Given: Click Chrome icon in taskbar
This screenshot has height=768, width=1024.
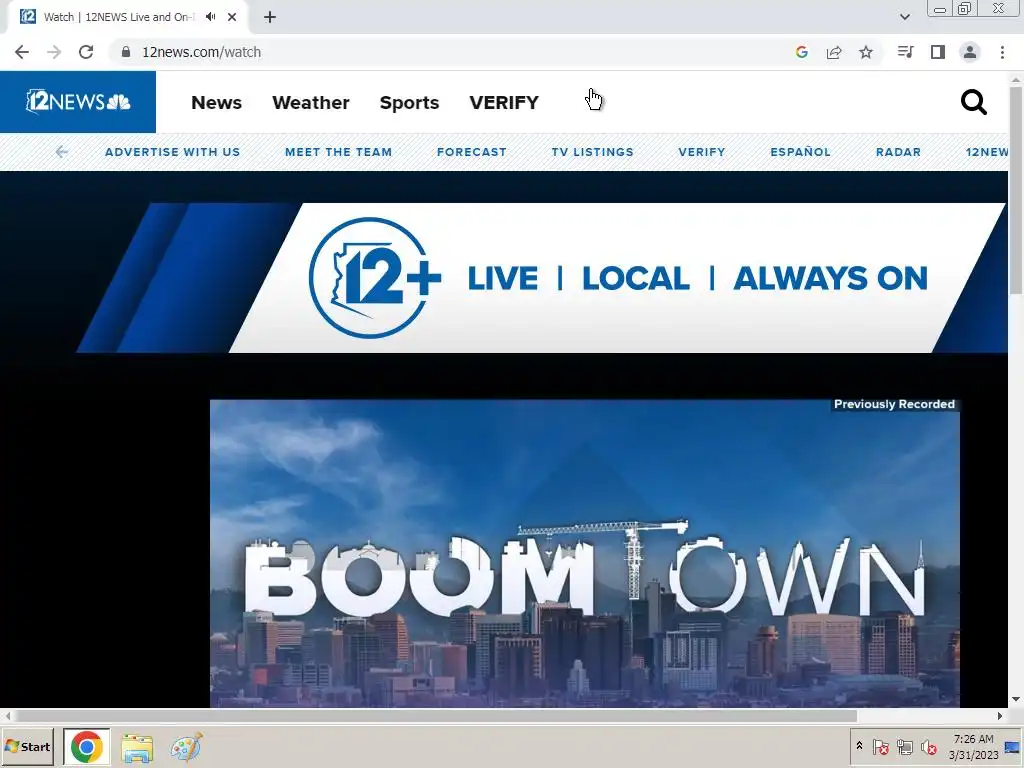Looking at the screenshot, I should [x=86, y=747].
